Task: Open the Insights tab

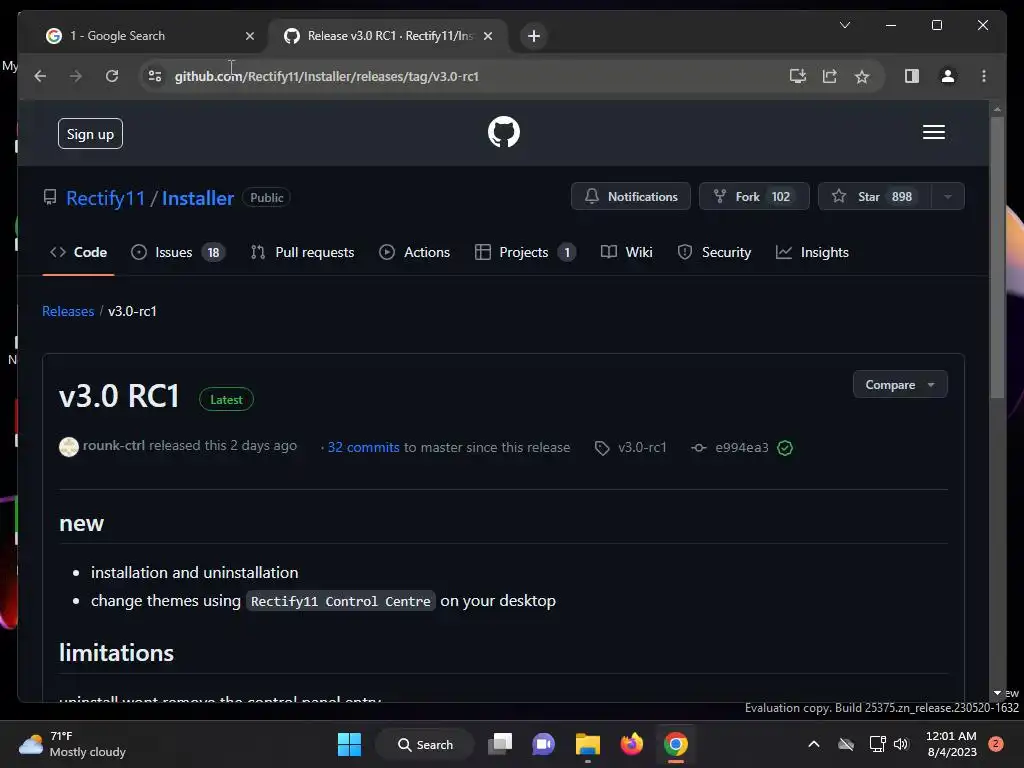Action: click(x=812, y=252)
